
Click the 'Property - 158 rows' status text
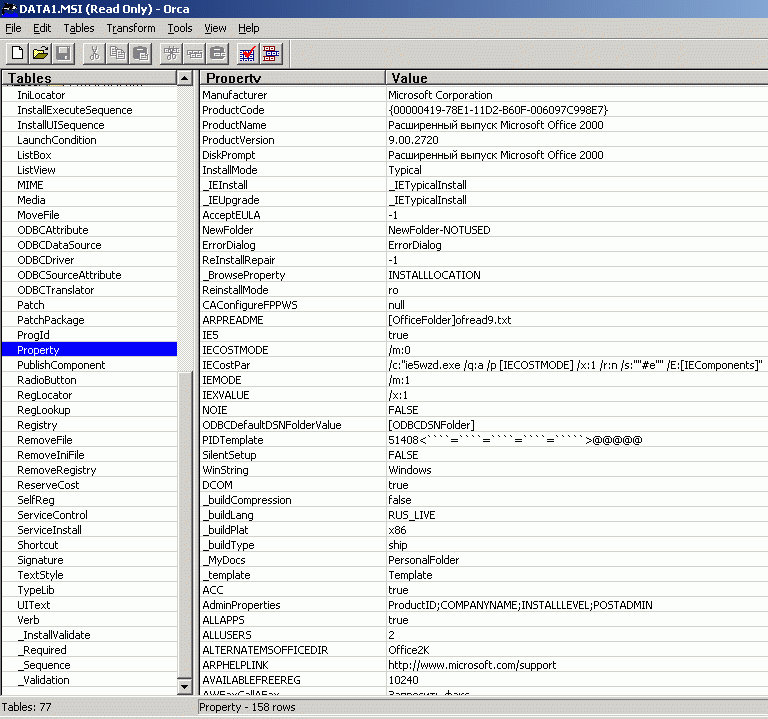pos(247,707)
